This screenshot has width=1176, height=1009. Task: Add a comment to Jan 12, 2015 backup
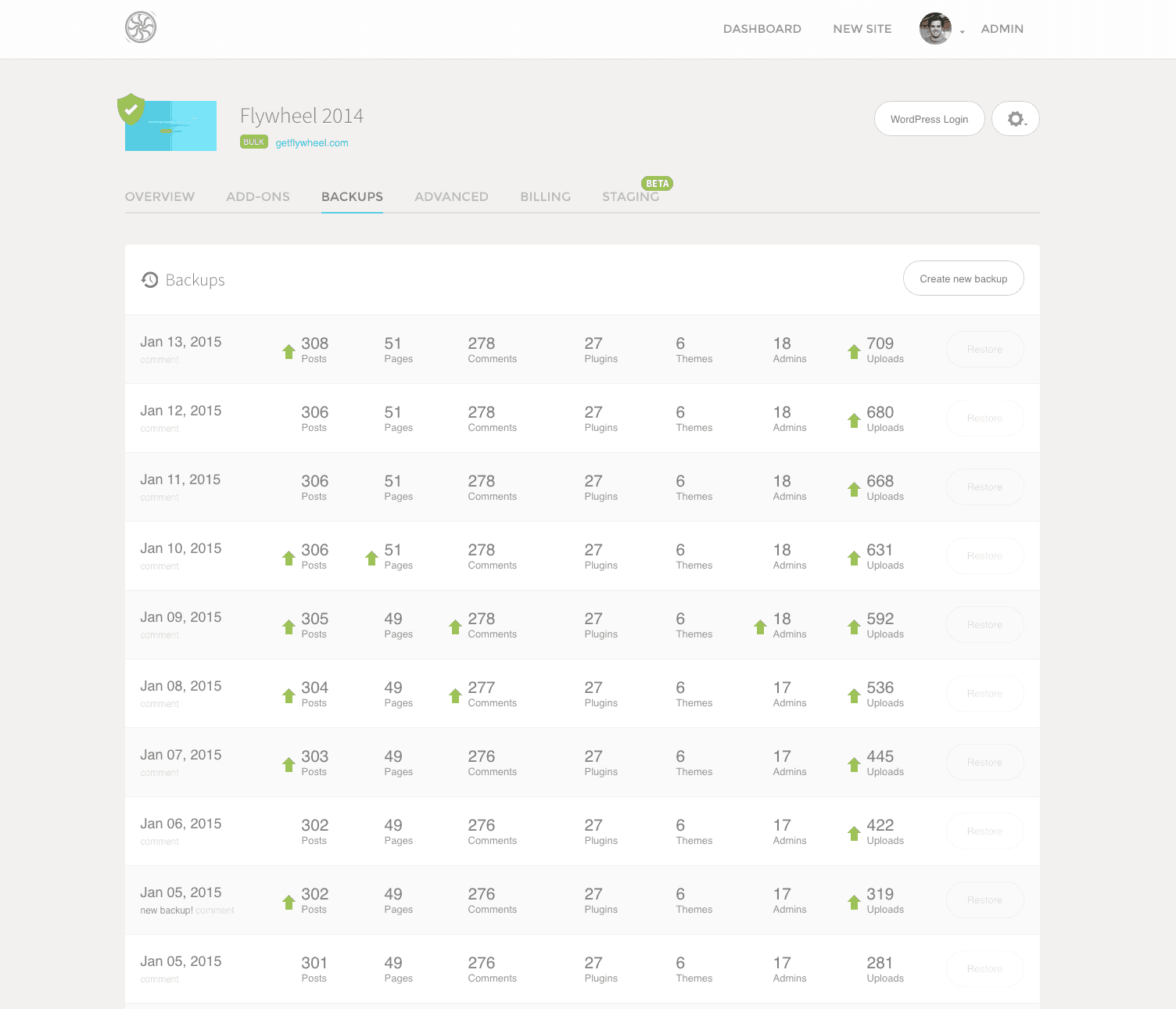pos(160,429)
